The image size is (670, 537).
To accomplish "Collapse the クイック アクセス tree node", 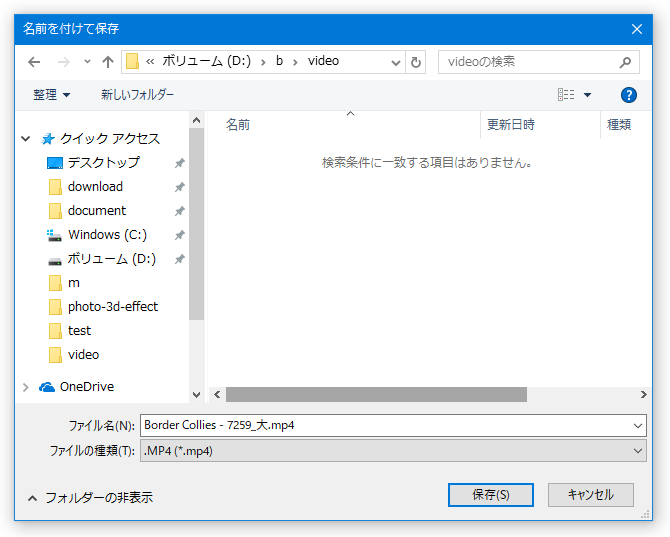I will (x=26, y=139).
